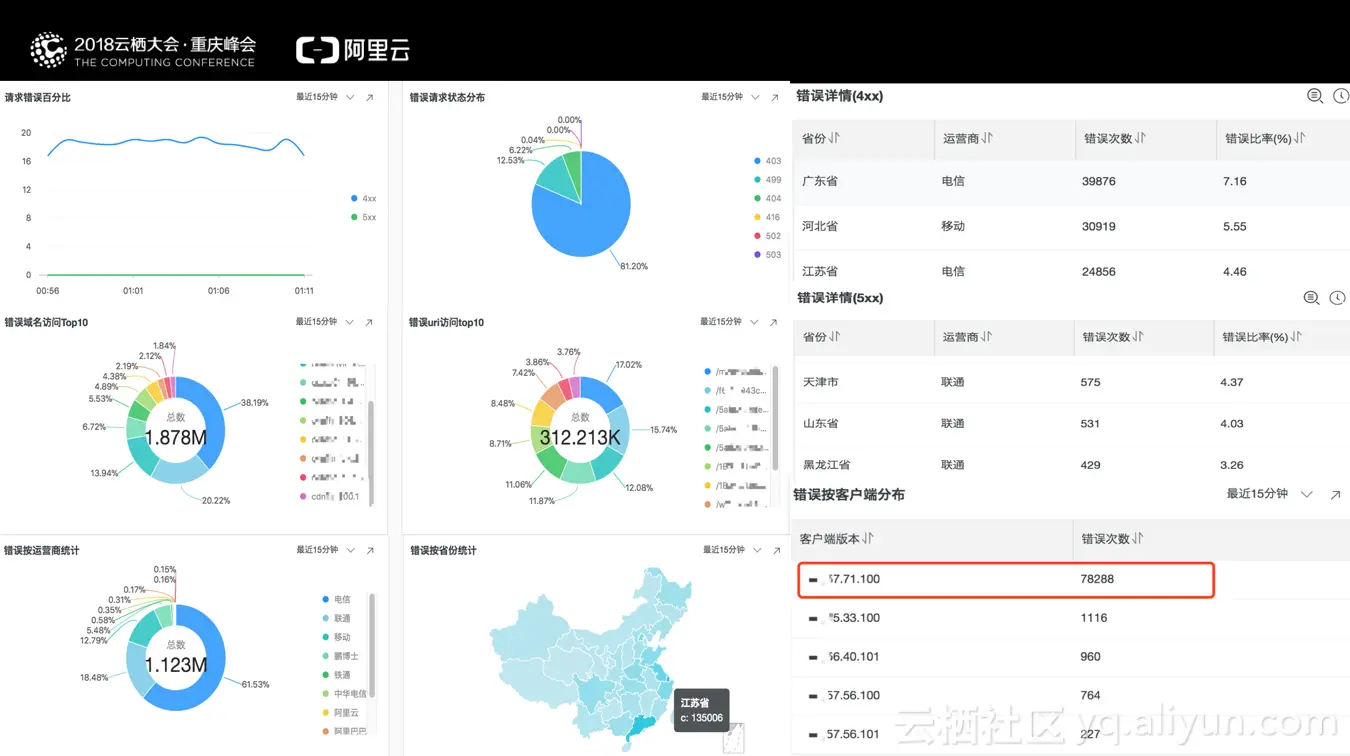Click client version row with 1116 errors
The height and width of the screenshot is (756, 1350).
point(1071,618)
